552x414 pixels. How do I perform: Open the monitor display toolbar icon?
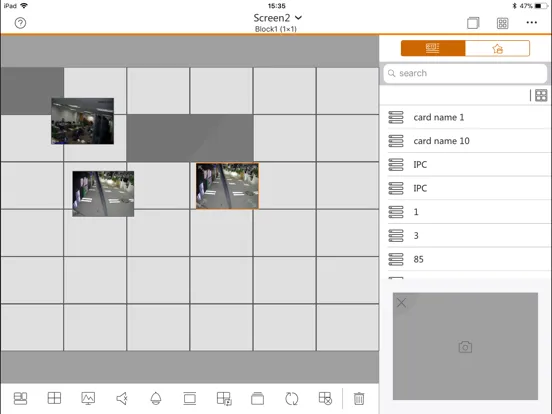pos(88,399)
